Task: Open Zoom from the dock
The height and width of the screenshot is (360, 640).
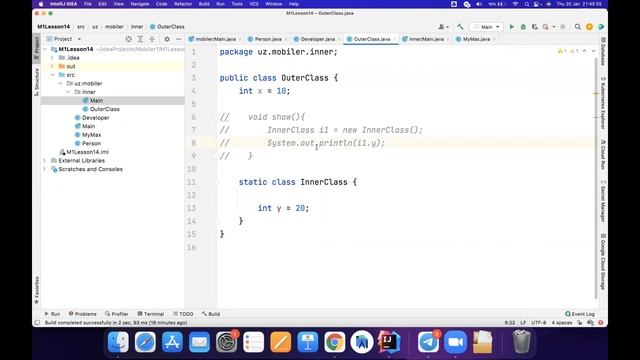Action: (x=456, y=342)
